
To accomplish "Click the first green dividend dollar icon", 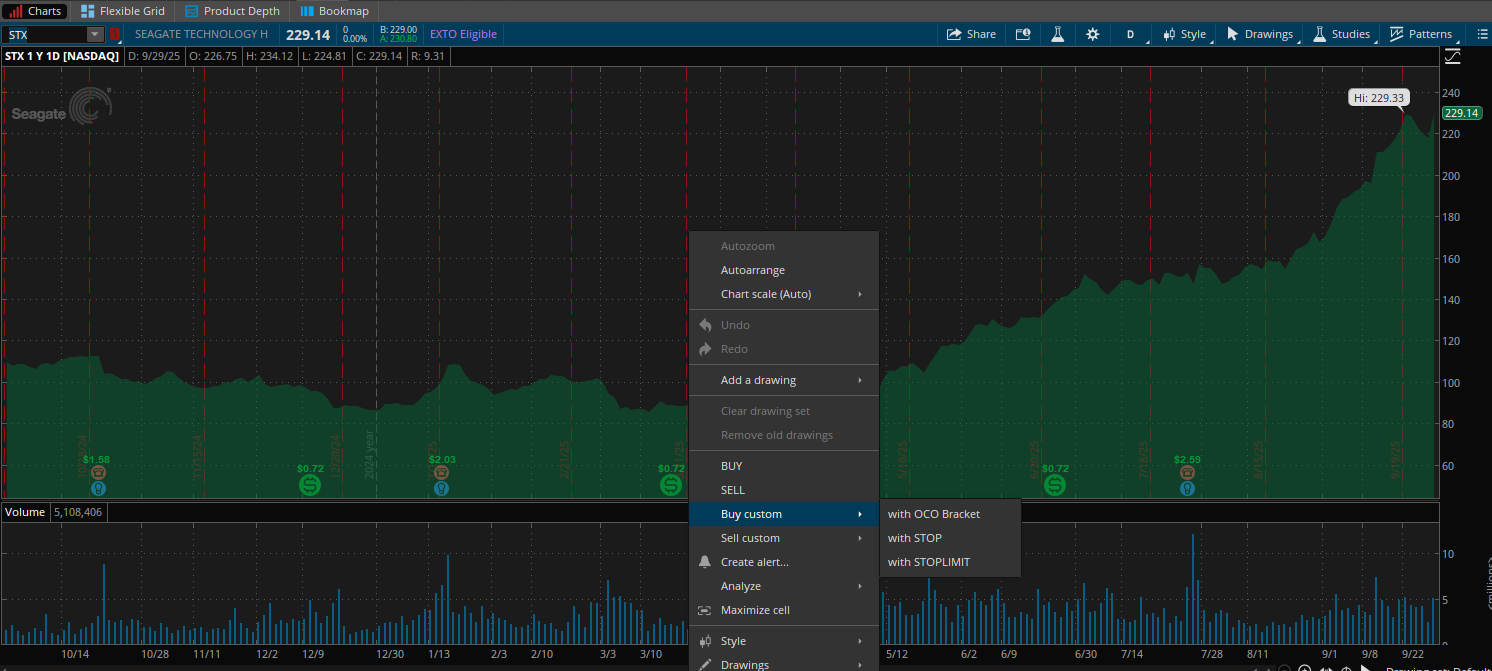I will (x=310, y=485).
